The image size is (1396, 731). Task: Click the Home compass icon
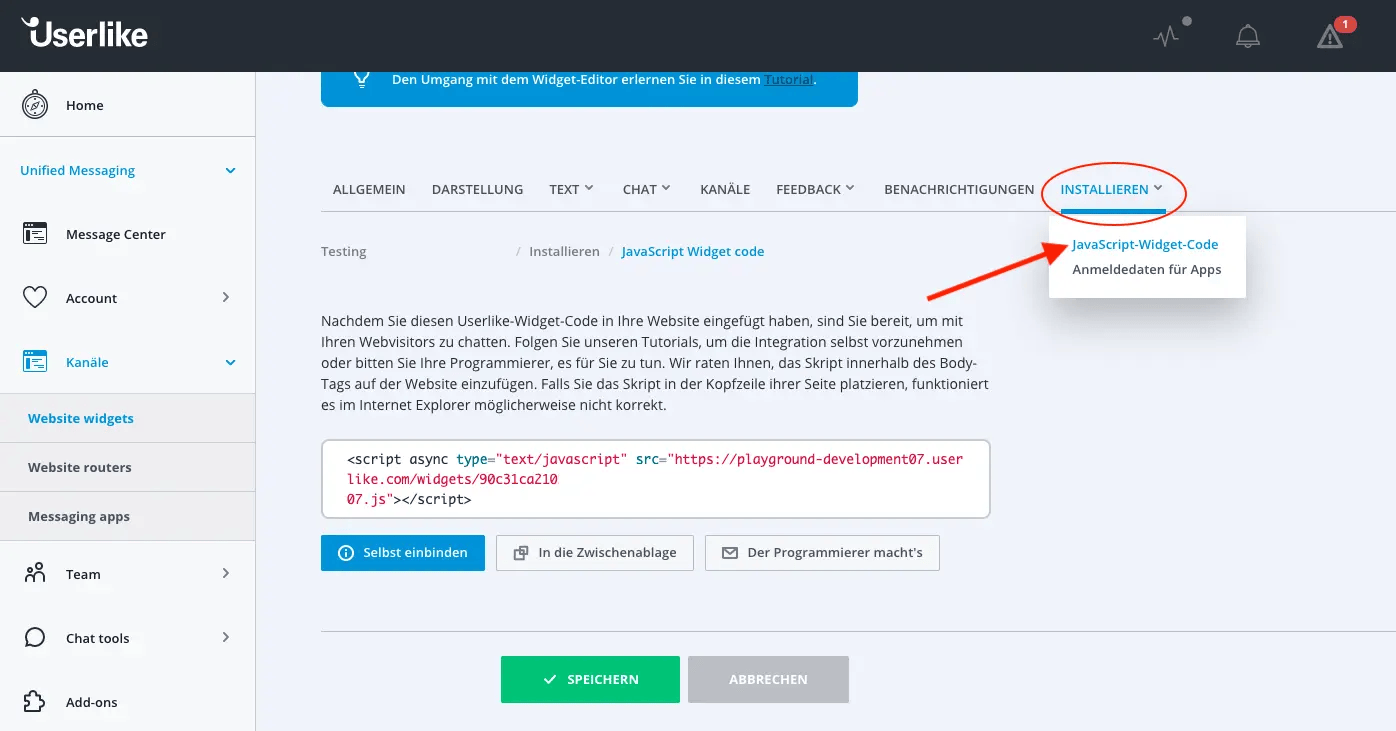pos(35,104)
